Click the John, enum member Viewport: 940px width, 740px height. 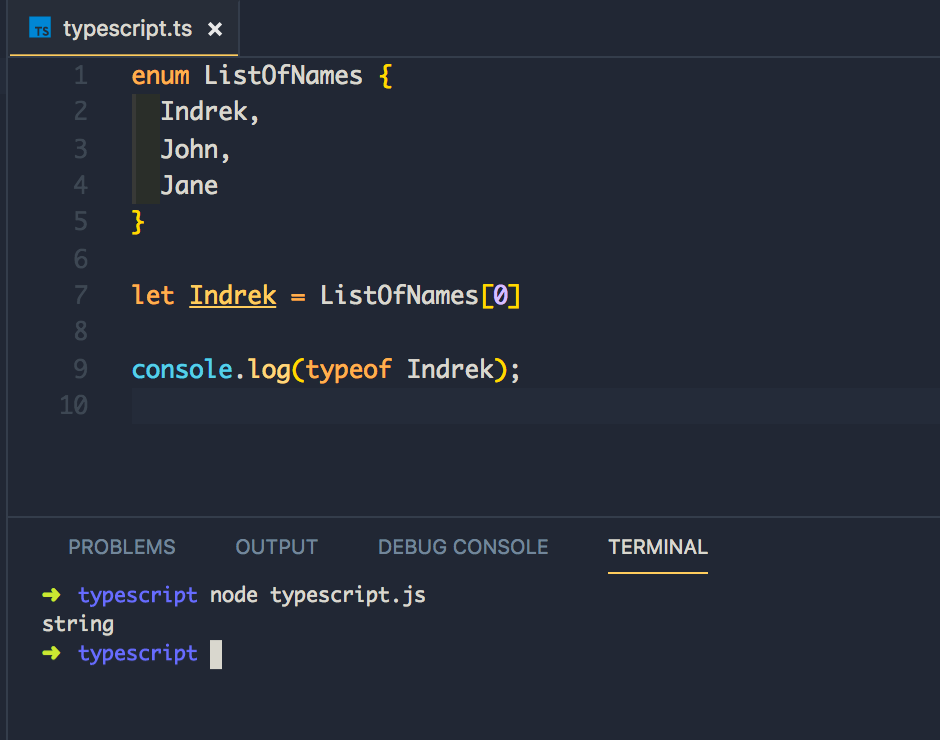(195, 149)
